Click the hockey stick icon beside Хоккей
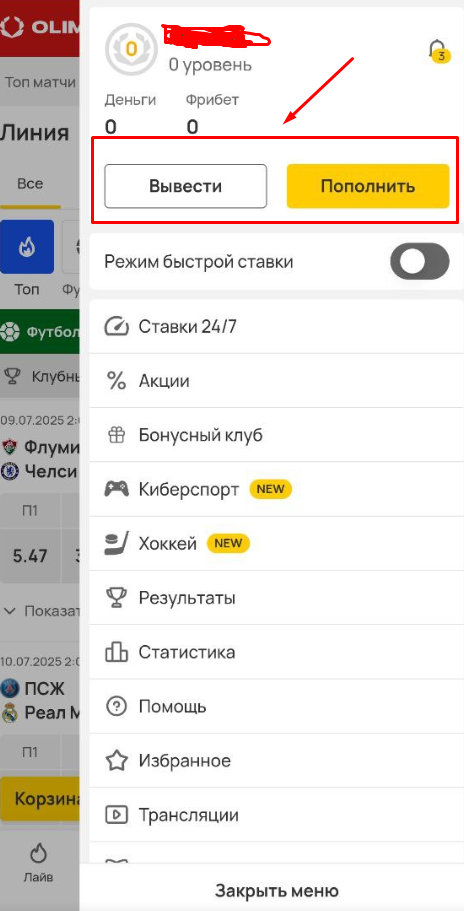The image size is (464, 911). [x=116, y=543]
